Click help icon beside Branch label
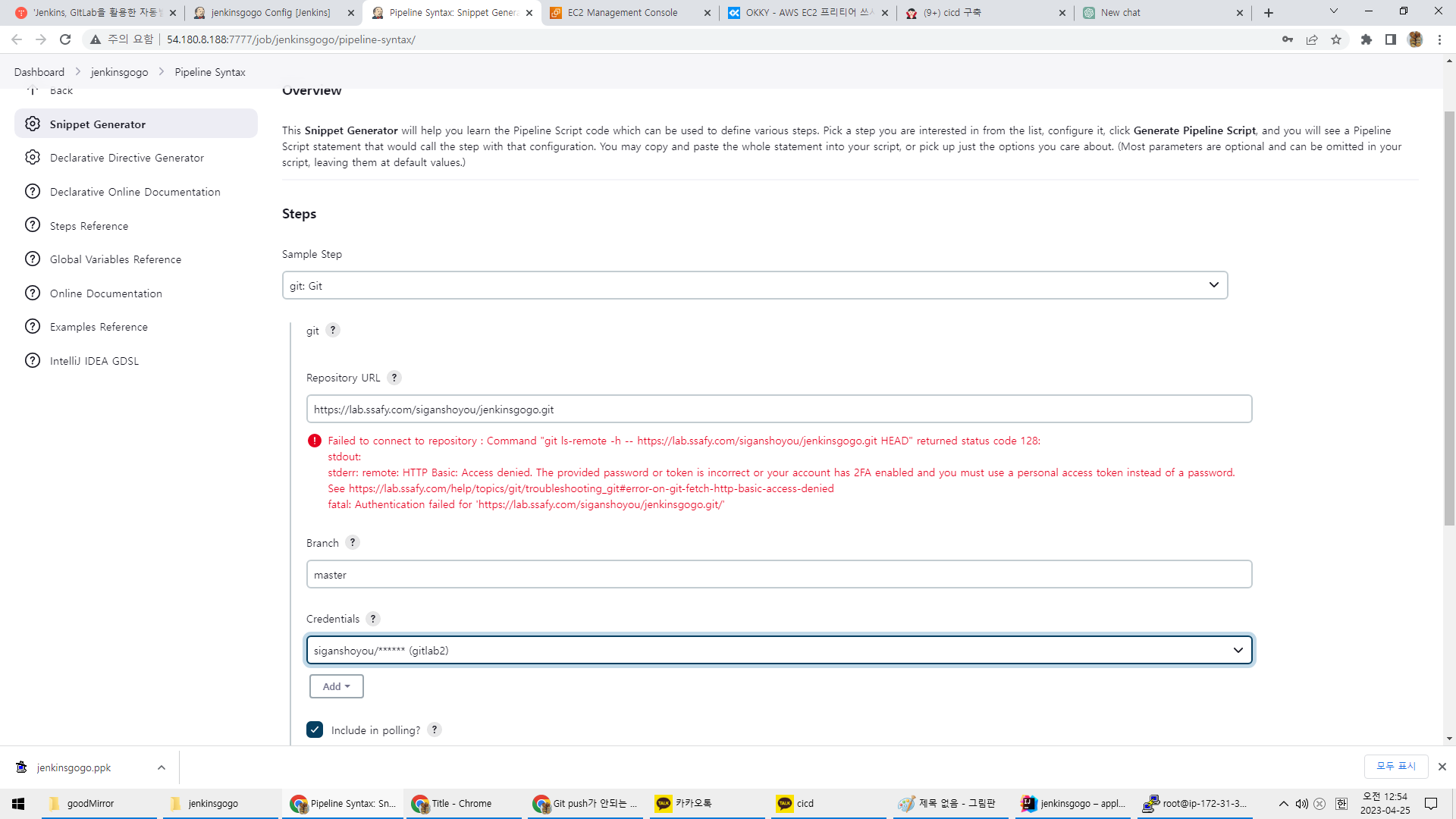The image size is (1456, 819). tap(353, 543)
